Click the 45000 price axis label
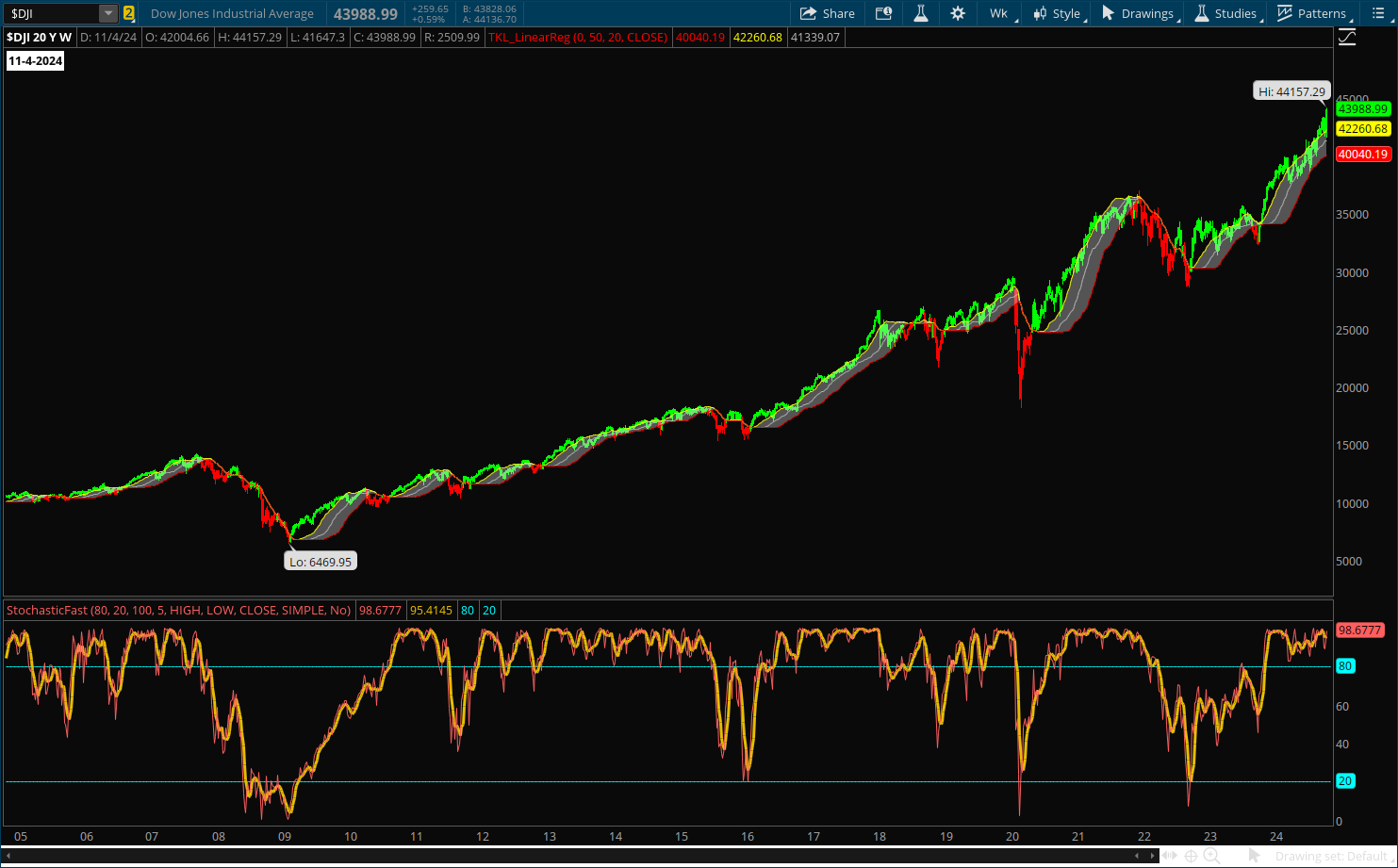Screen dimensions: 1398x868 pos(1352,99)
